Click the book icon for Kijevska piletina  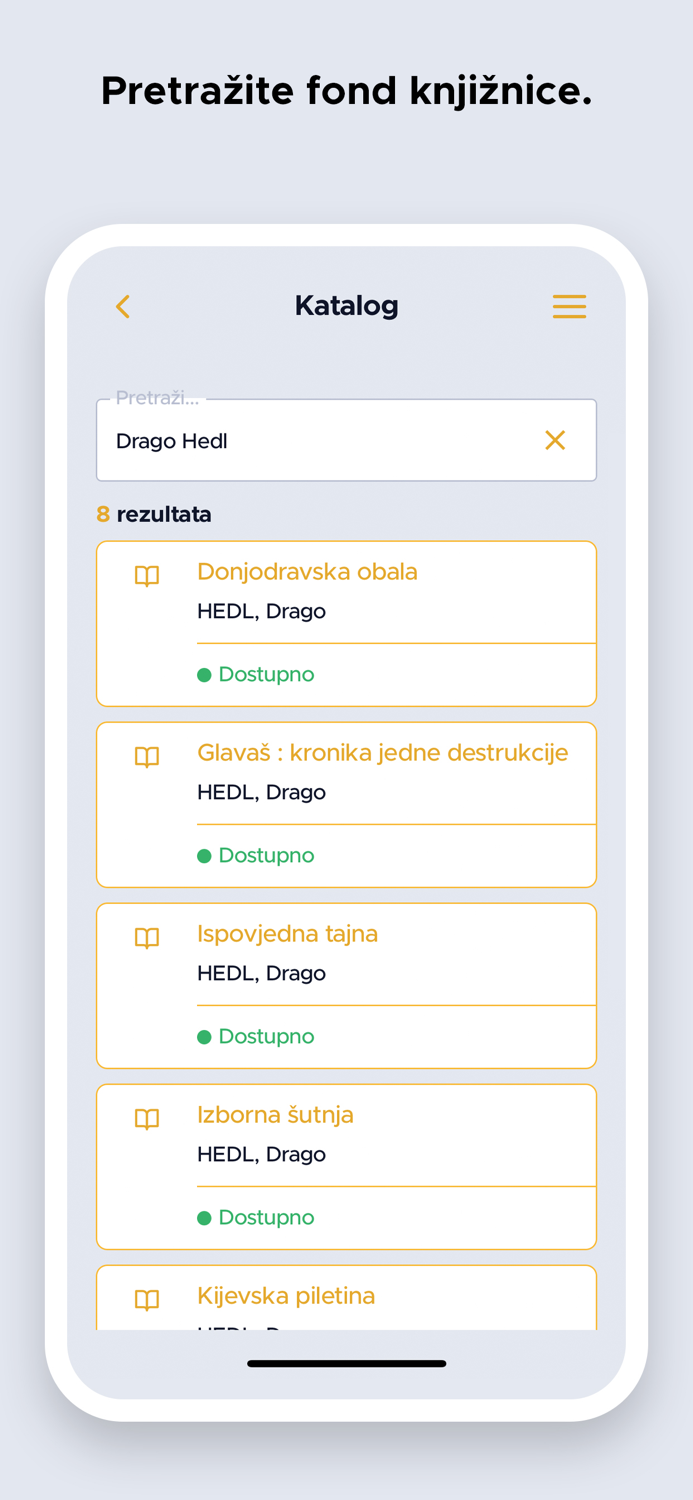click(x=146, y=1301)
